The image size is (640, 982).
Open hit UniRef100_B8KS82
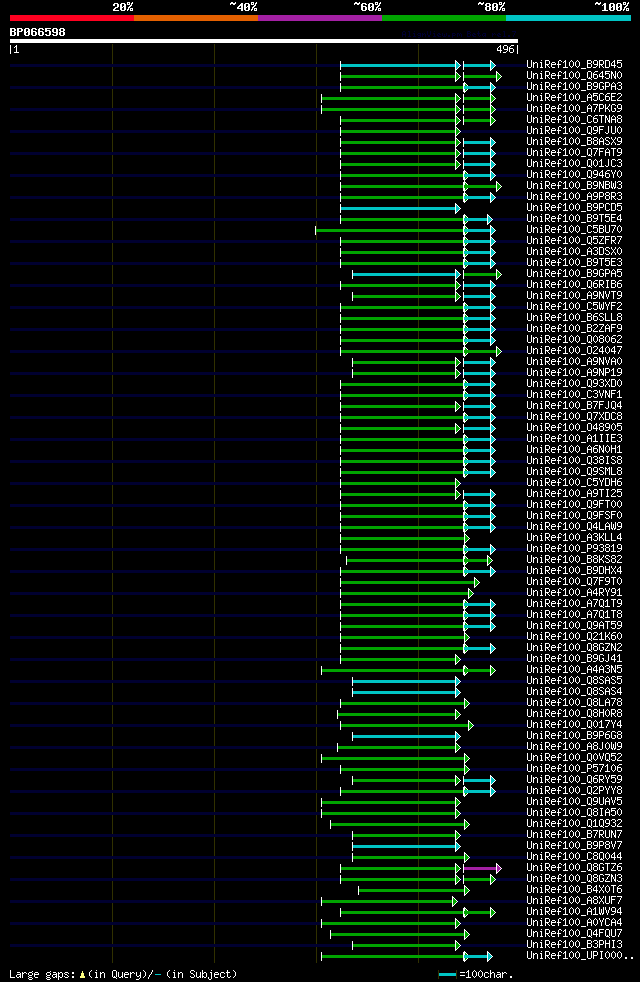pyautogui.click(x=574, y=560)
